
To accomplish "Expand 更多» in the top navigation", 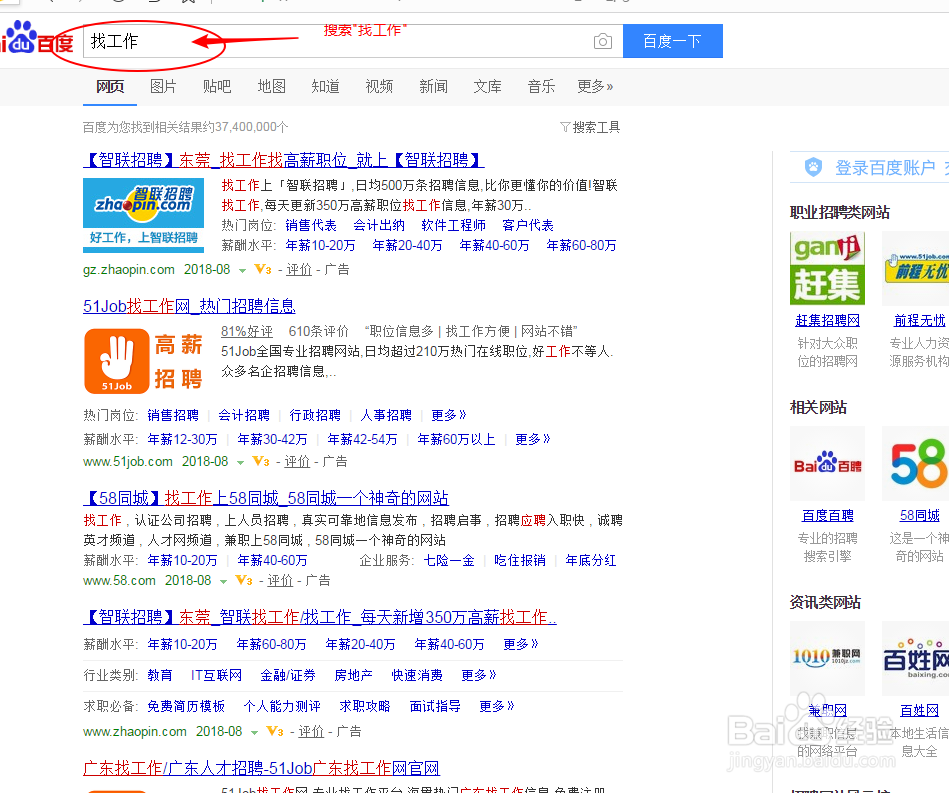I will click(595, 87).
